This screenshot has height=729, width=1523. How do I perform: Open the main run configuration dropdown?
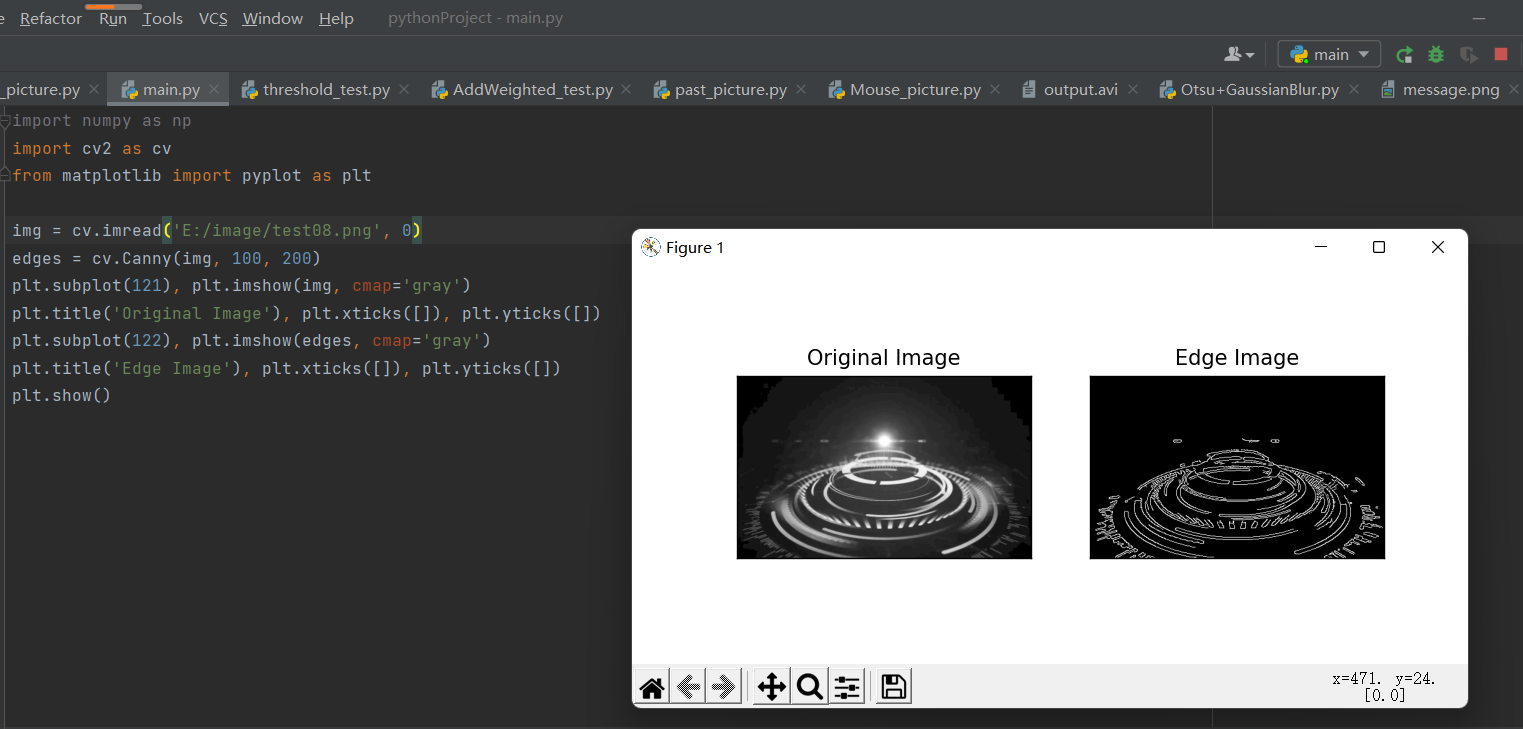[1329, 54]
